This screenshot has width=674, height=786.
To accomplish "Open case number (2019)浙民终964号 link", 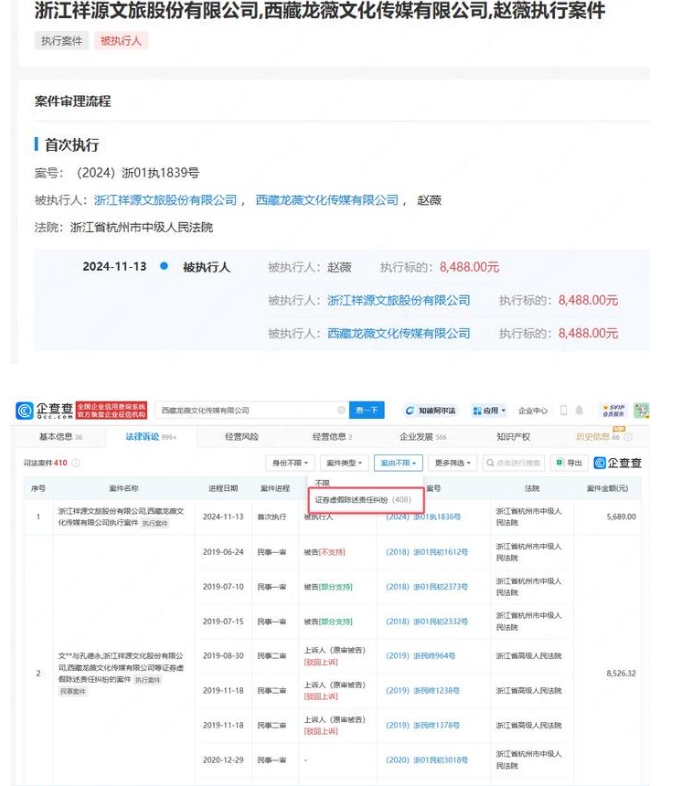I will 420,656.
